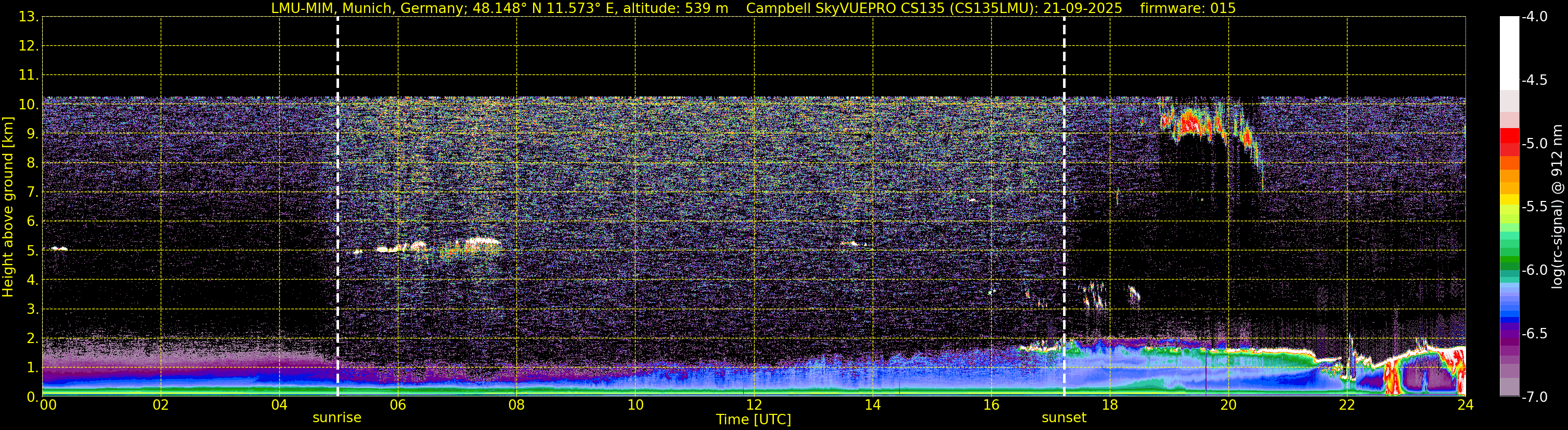Click the colorbar tick label "-5.0"
This screenshot has height=430, width=1568.
[x=1534, y=143]
